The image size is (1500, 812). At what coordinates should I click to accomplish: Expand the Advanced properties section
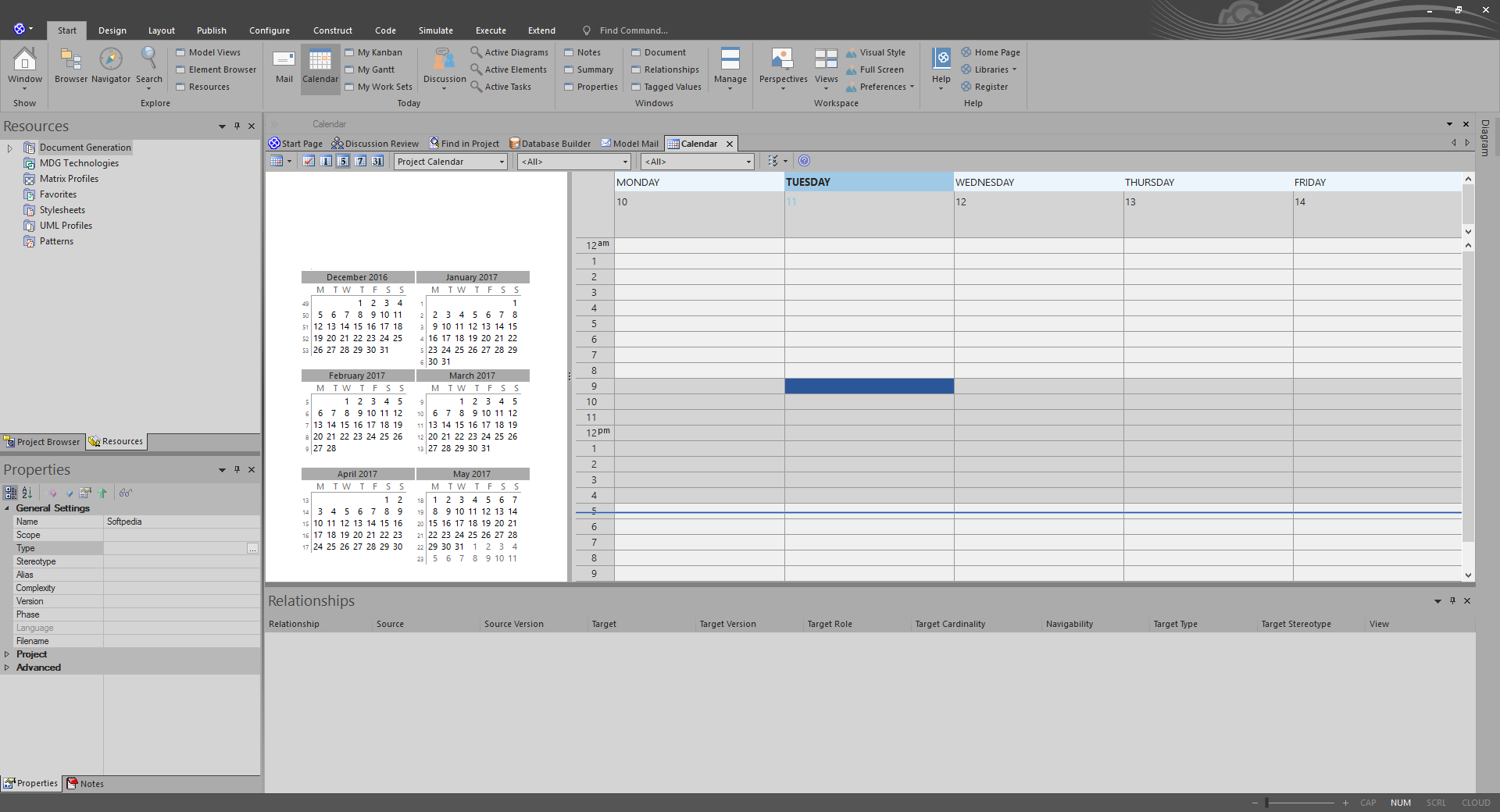point(7,668)
